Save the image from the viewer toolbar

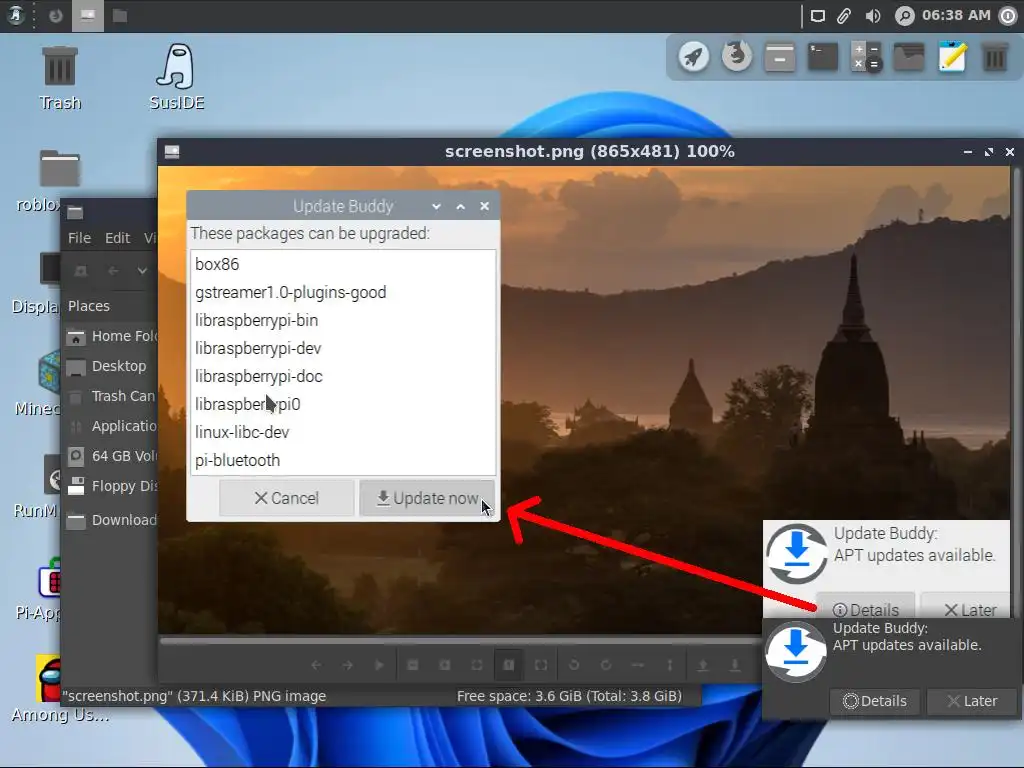735,665
